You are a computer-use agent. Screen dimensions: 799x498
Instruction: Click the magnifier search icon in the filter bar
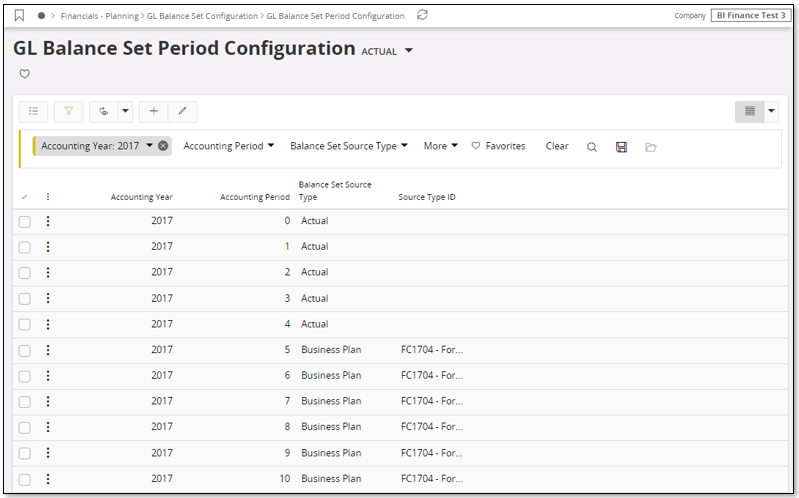click(x=592, y=147)
